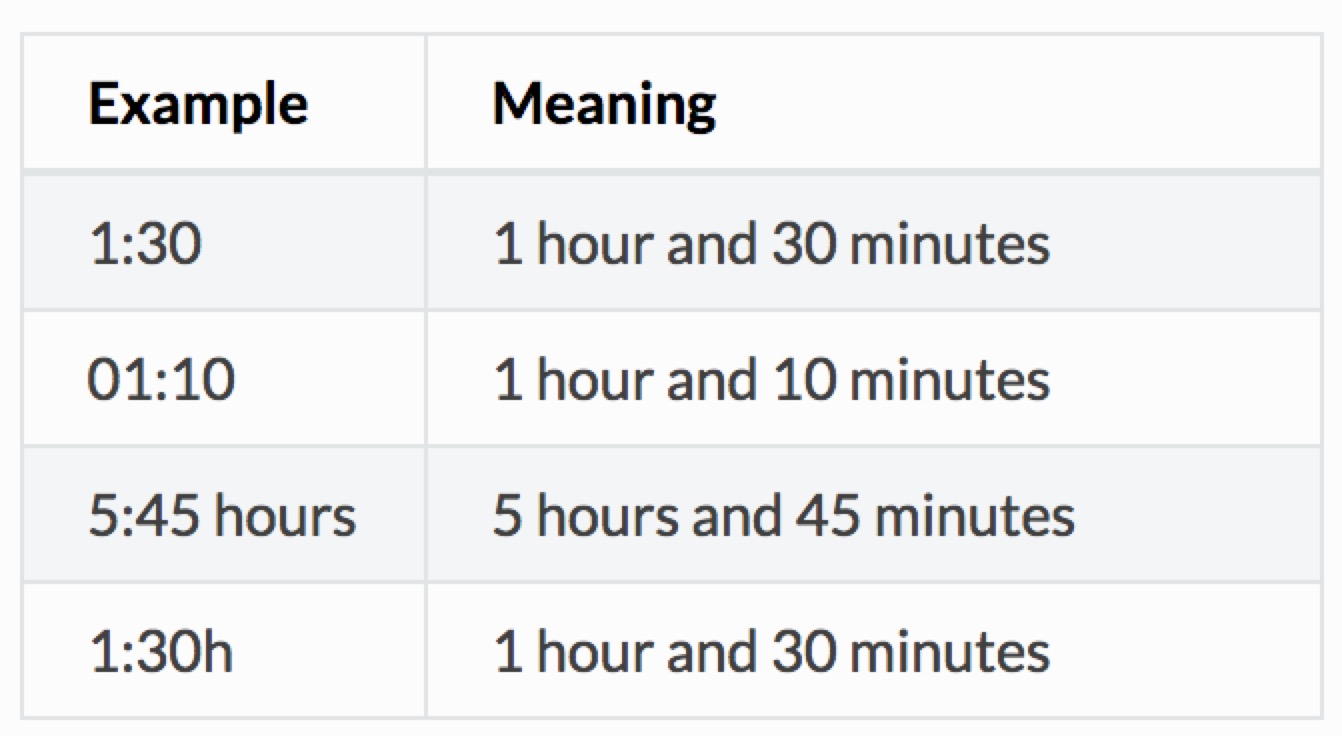Click the meaning text beside the 1:30 example

771,244
